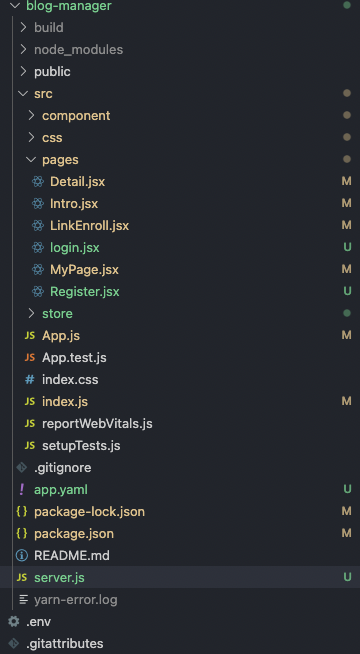Click the hash CSS icon for index.css
The image size is (360, 654).
[30, 380]
